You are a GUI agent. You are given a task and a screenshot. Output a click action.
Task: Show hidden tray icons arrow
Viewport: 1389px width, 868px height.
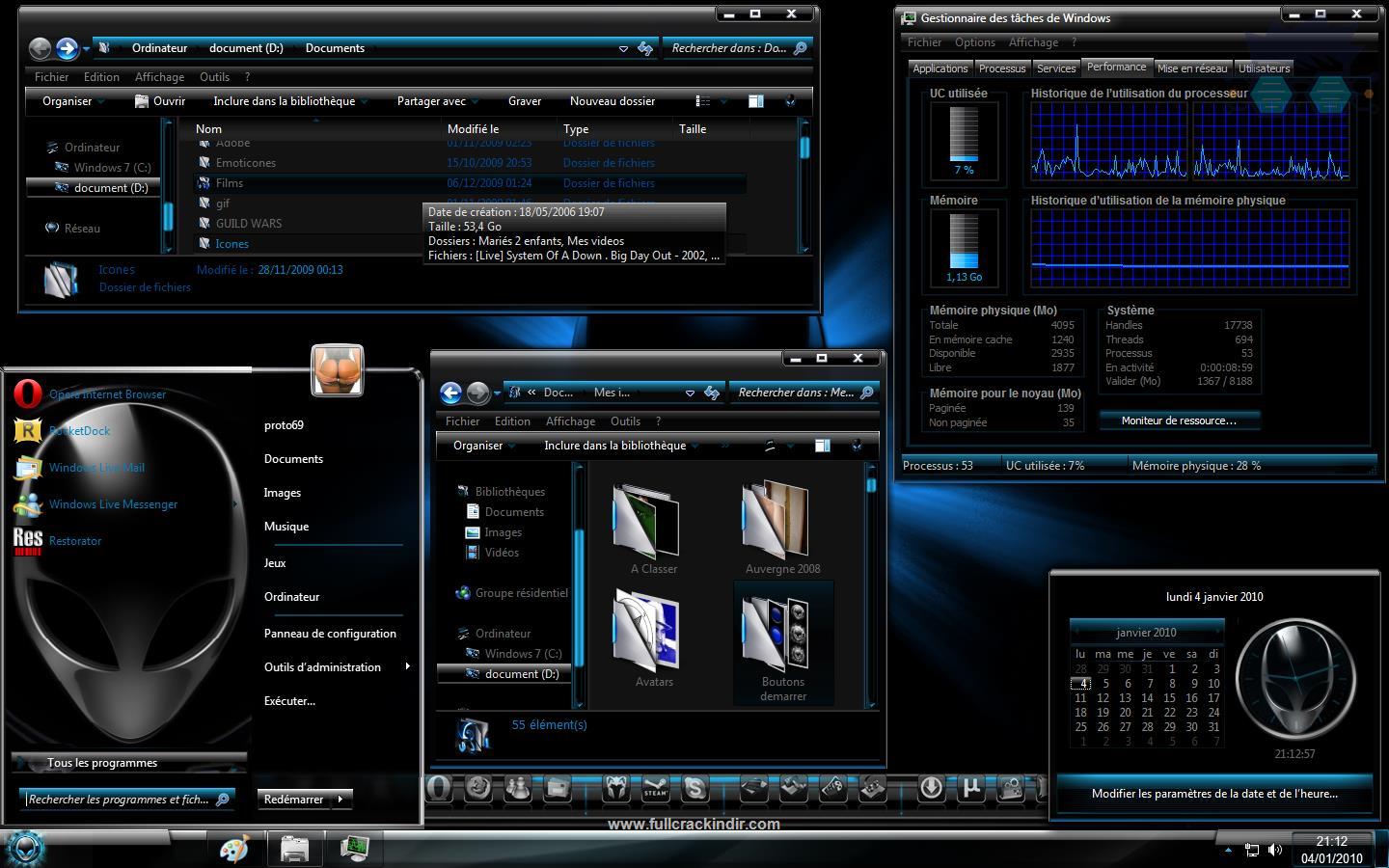pyautogui.click(x=1228, y=850)
